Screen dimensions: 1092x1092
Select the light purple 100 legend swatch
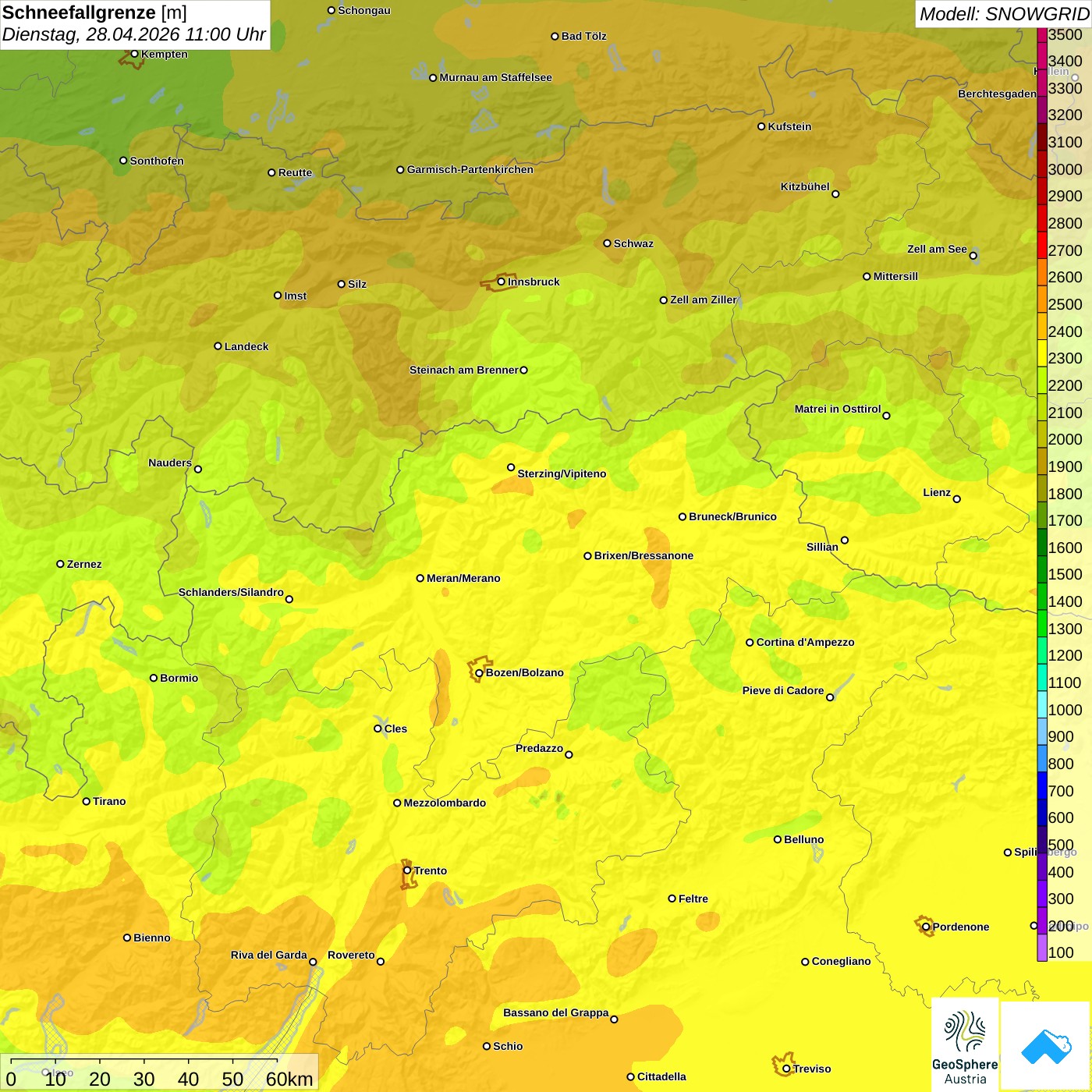pos(1042,948)
